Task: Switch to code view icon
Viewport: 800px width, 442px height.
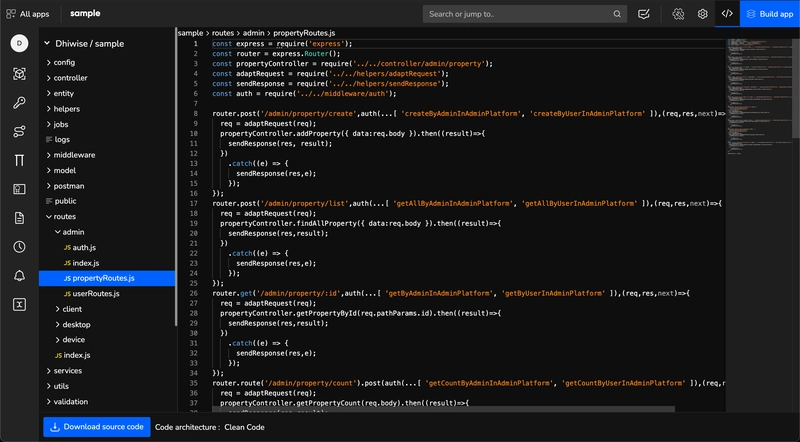Action: (727, 14)
